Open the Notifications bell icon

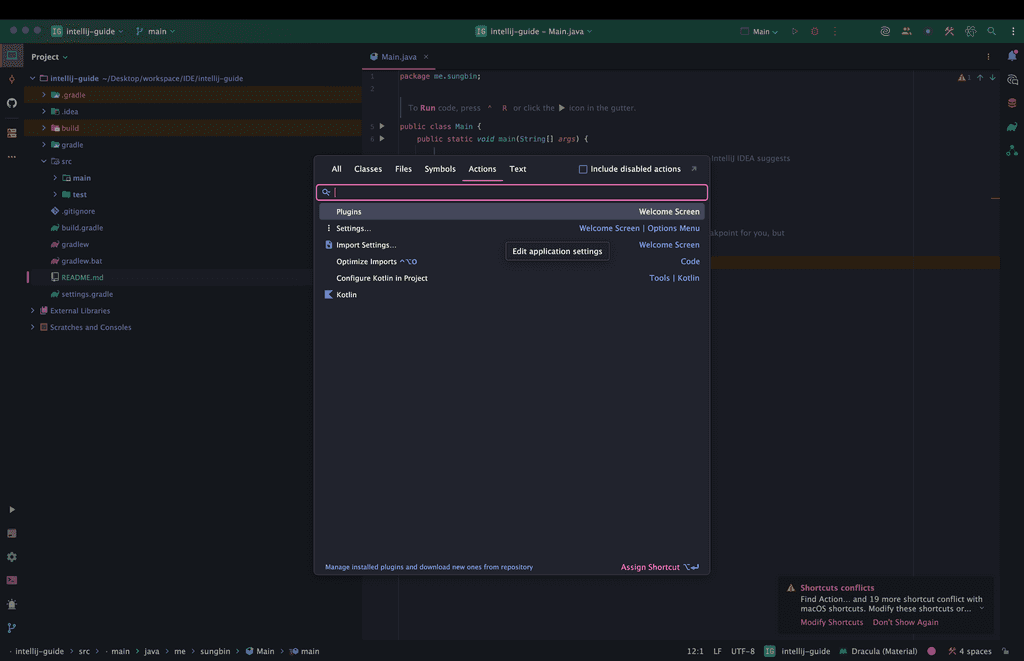tap(1012, 56)
